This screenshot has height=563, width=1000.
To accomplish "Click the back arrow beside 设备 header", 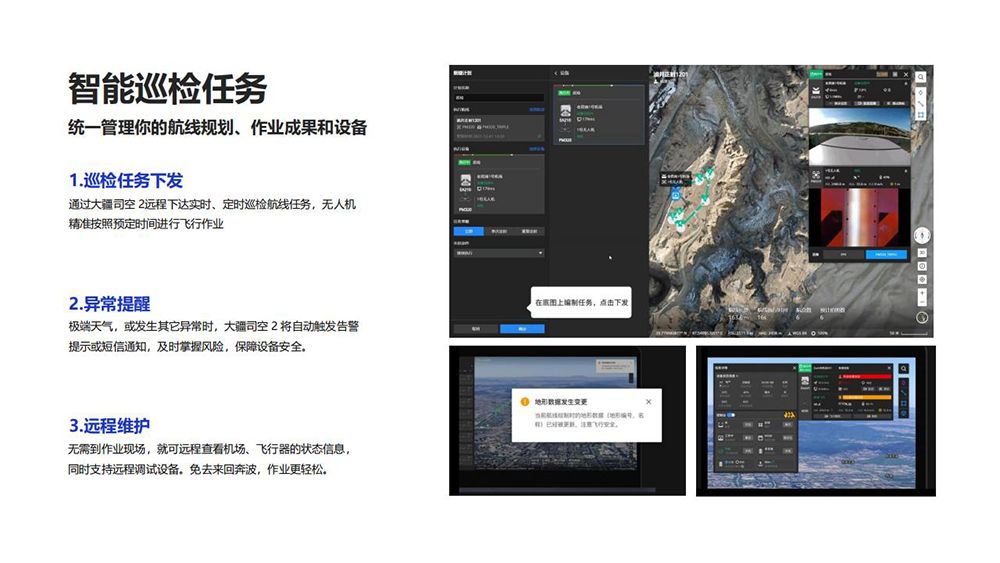I will tap(556, 73).
